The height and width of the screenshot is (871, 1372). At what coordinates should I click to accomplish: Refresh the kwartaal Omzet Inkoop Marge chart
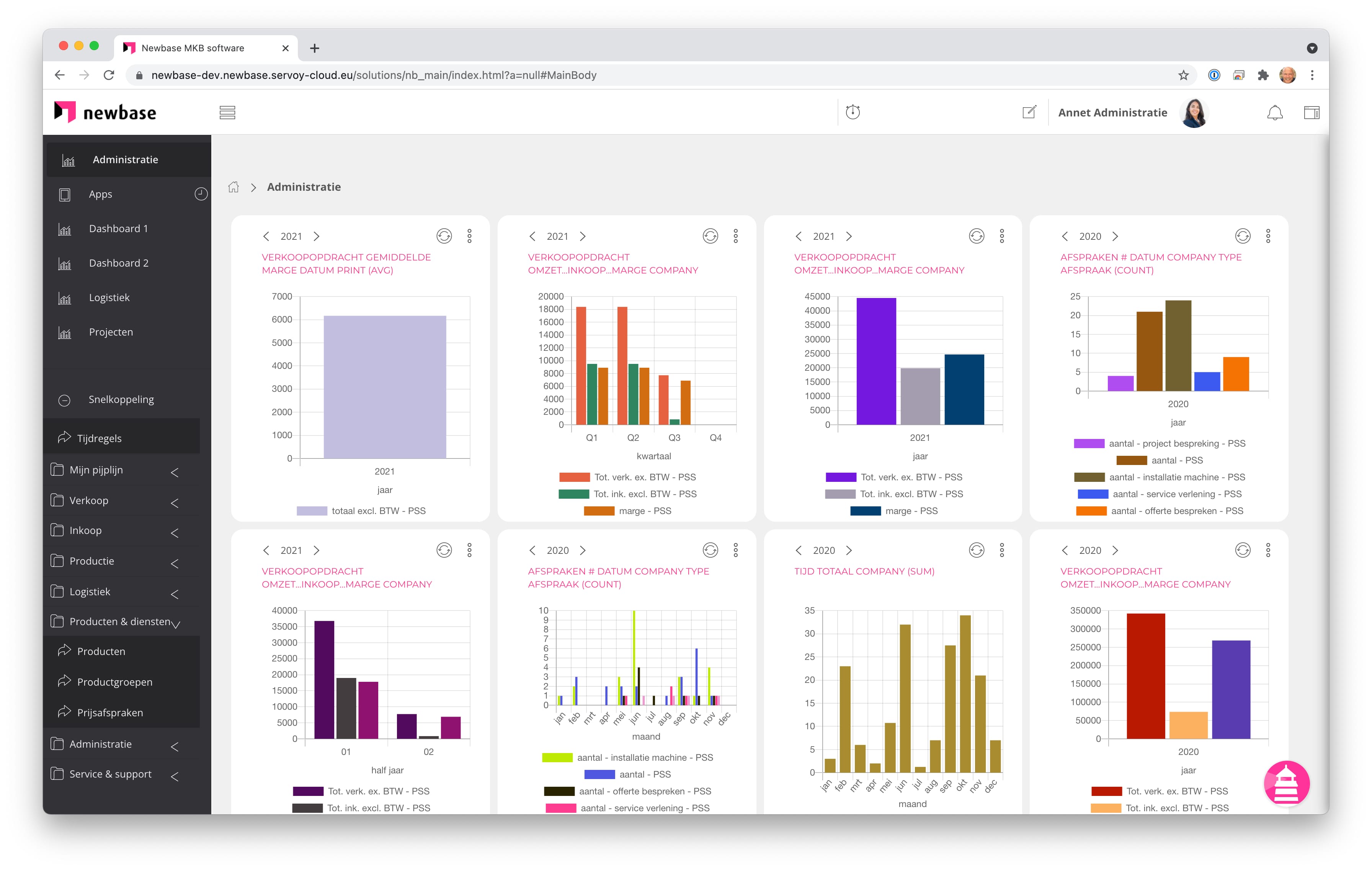(x=710, y=236)
